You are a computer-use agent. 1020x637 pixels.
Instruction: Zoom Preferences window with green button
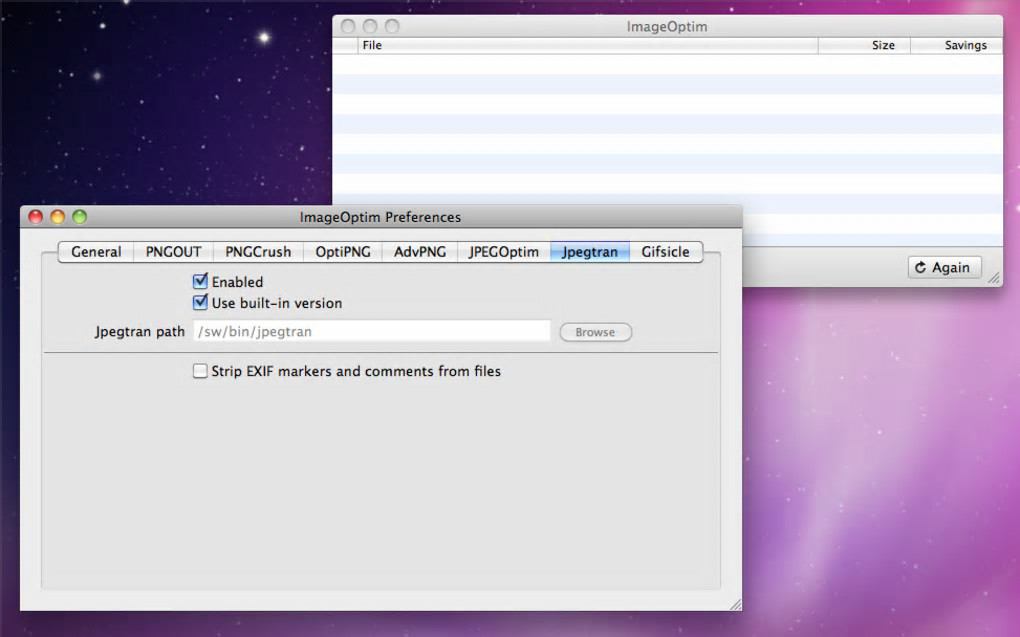(x=79, y=217)
